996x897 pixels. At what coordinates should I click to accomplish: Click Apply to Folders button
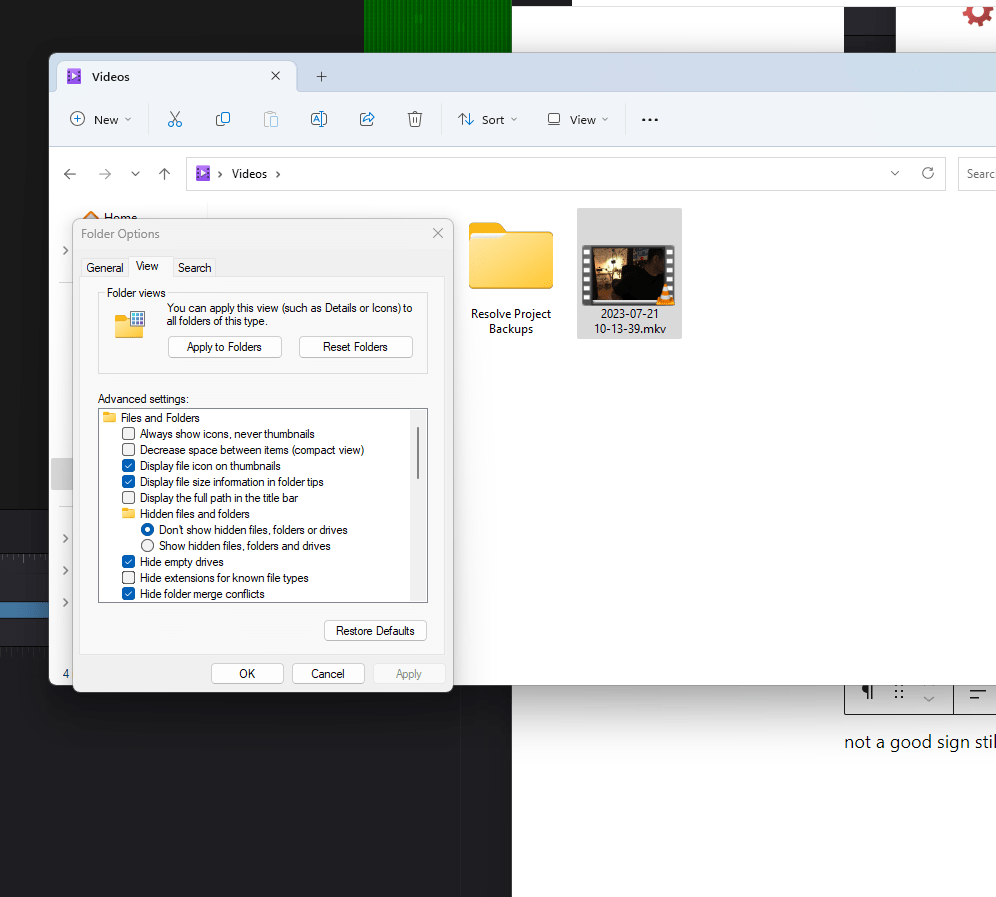[x=224, y=347]
